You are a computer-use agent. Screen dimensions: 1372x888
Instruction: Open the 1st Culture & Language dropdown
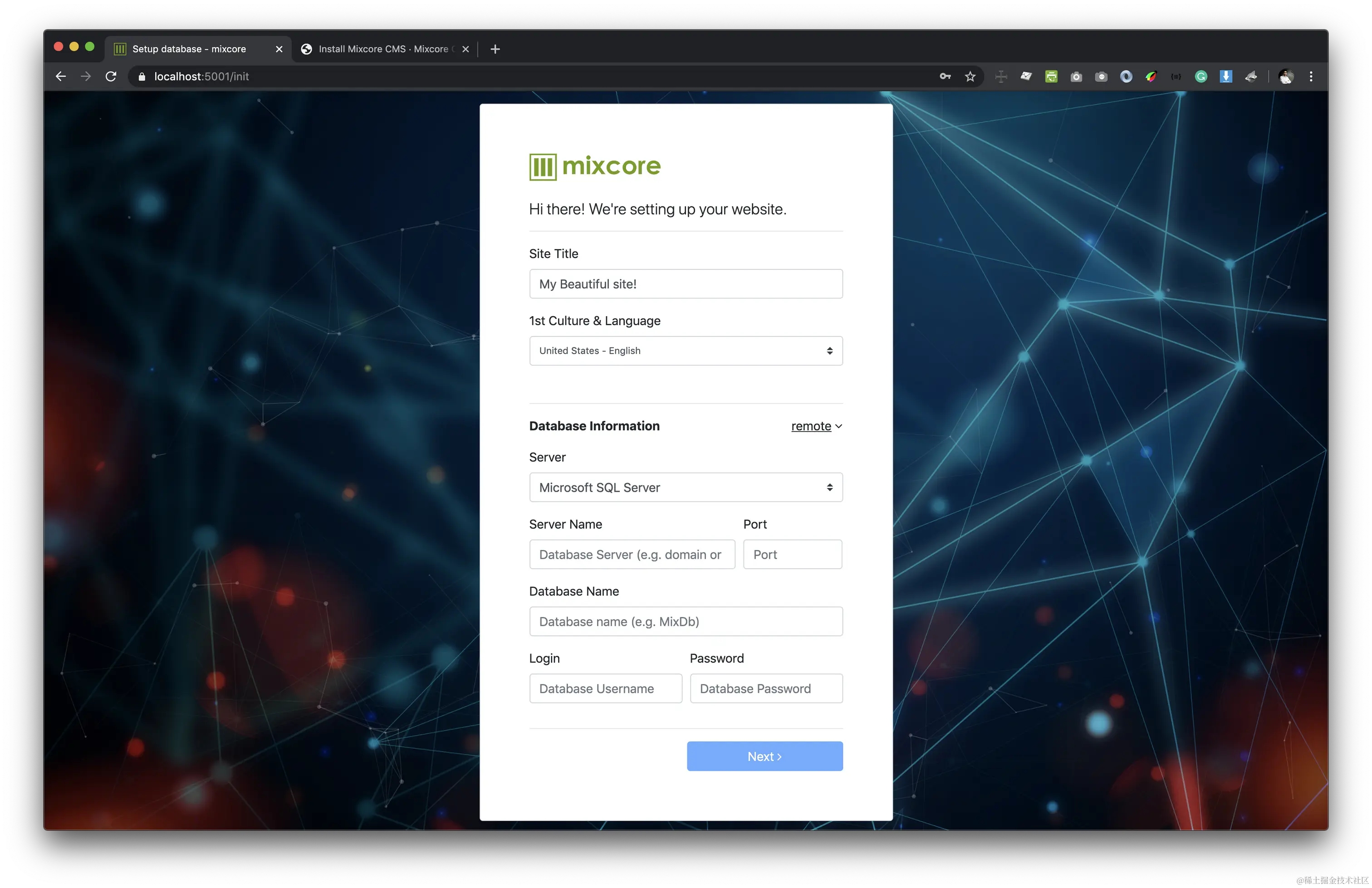pos(686,351)
